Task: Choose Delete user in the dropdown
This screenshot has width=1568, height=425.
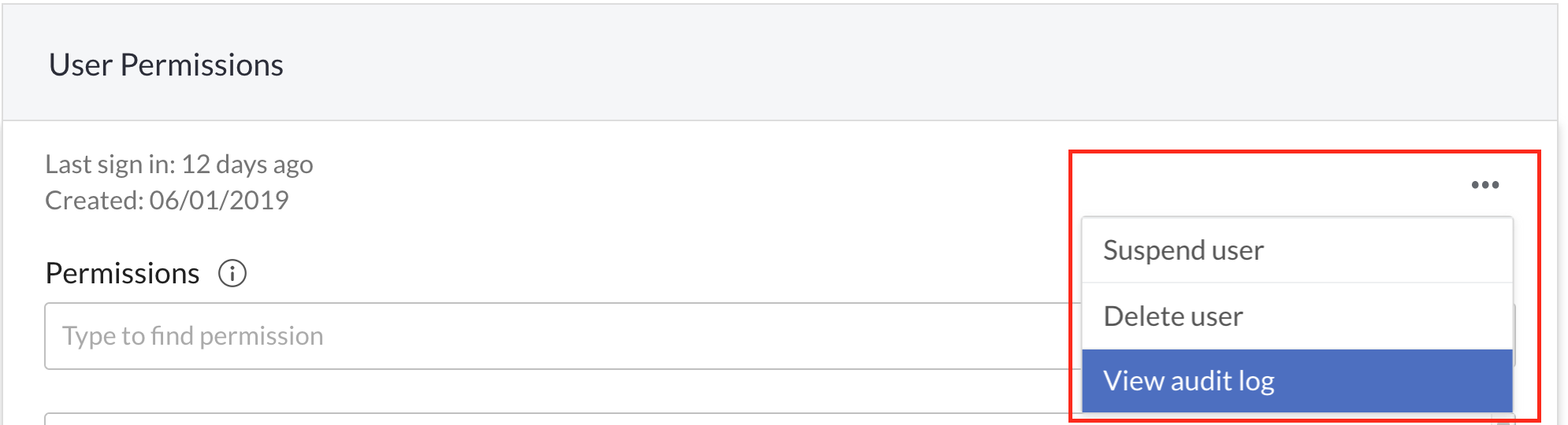Action: pyautogui.click(x=1297, y=316)
